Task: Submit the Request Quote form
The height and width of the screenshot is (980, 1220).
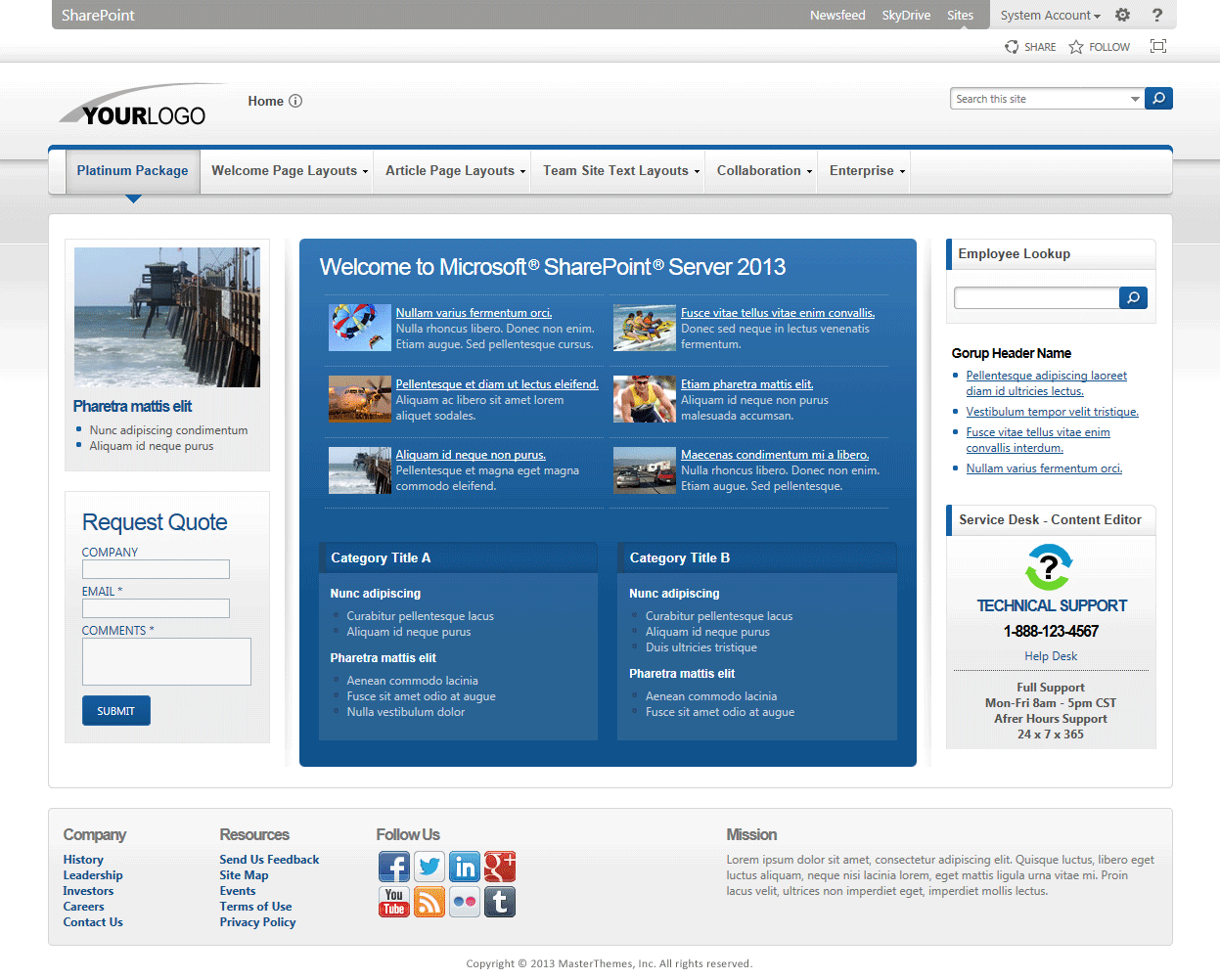Action: [x=115, y=710]
